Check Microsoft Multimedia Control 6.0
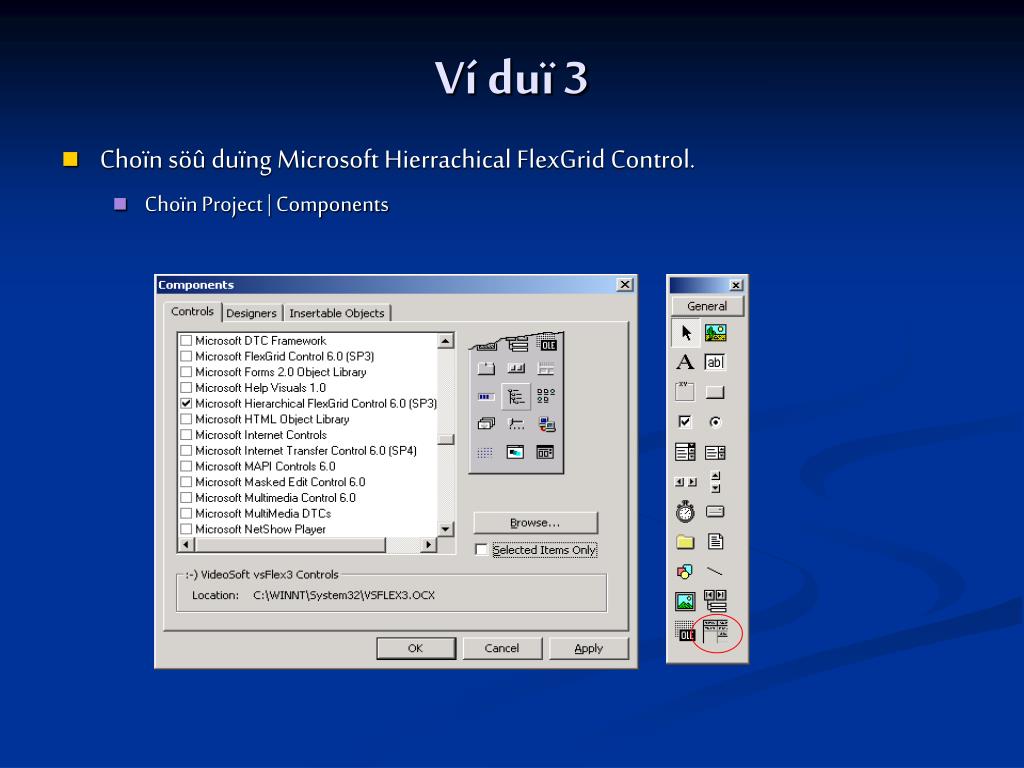This screenshot has width=1024, height=768. click(x=186, y=498)
